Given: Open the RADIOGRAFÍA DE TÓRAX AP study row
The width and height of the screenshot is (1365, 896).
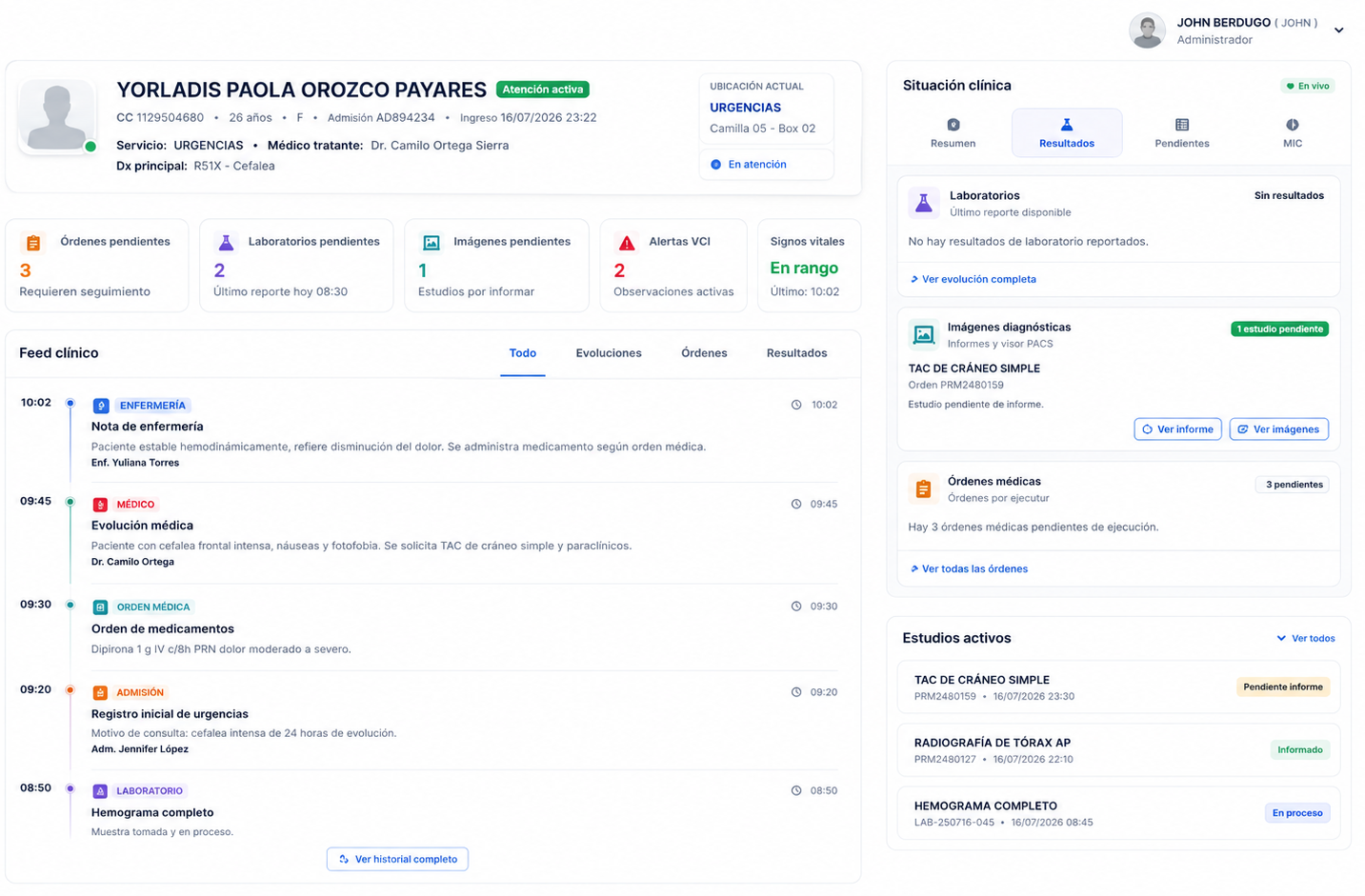Looking at the screenshot, I should coord(1119,750).
